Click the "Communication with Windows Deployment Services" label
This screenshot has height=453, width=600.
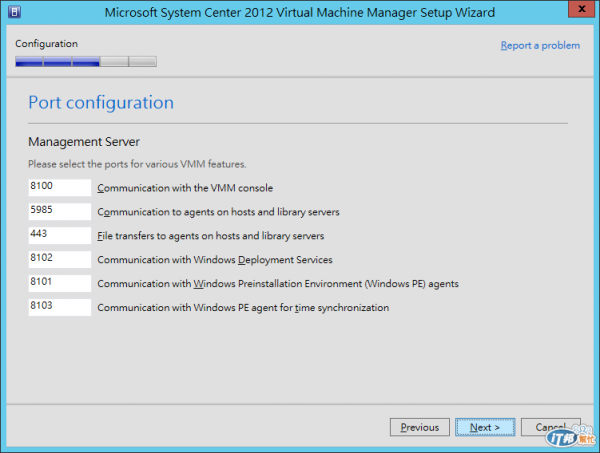click(216, 260)
